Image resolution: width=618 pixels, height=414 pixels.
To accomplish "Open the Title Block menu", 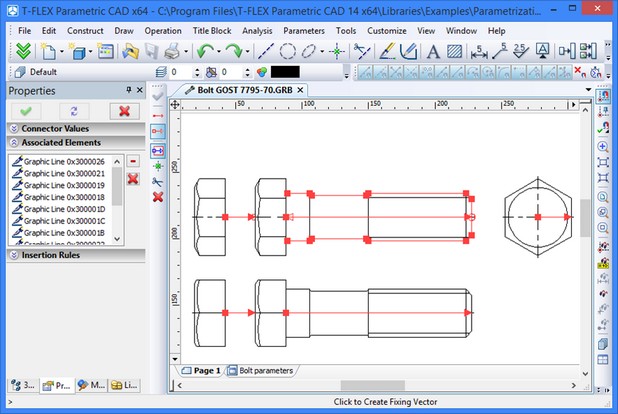I will coord(212,31).
